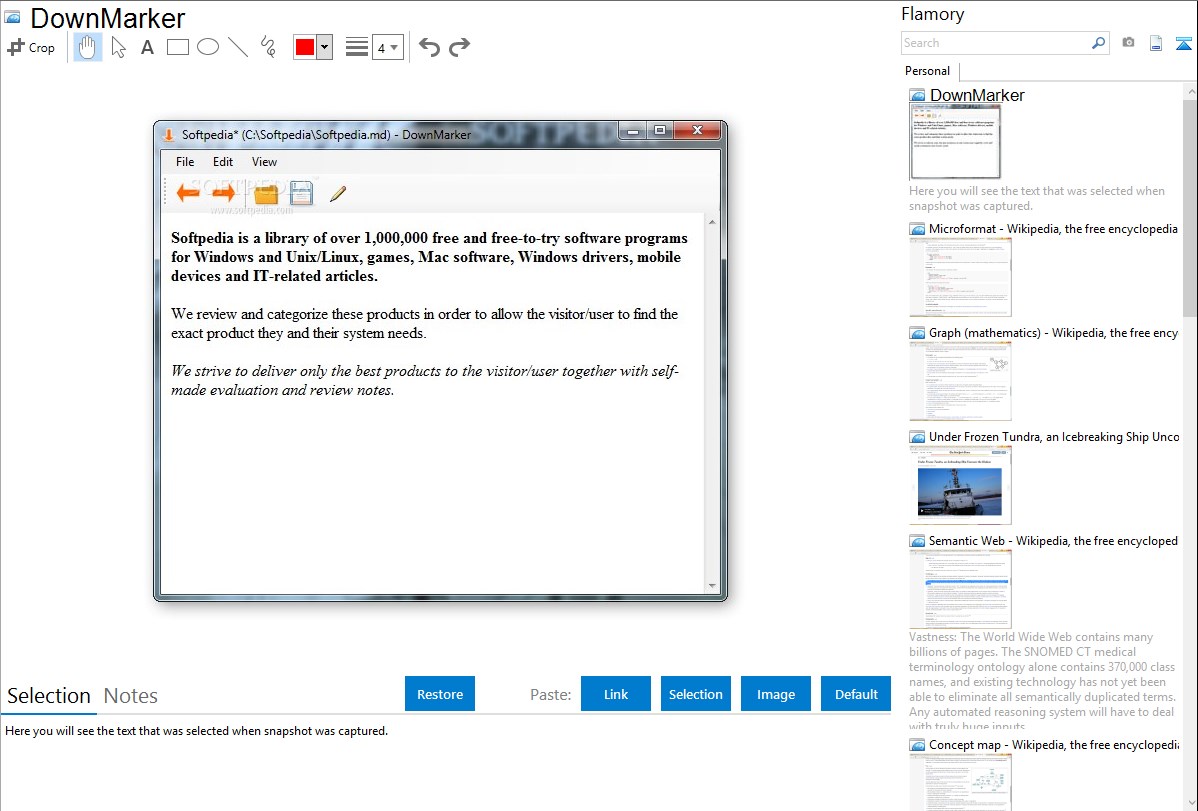
Task: Click the Semantic Web - Wikipedia title text
Action: click(x=1053, y=540)
